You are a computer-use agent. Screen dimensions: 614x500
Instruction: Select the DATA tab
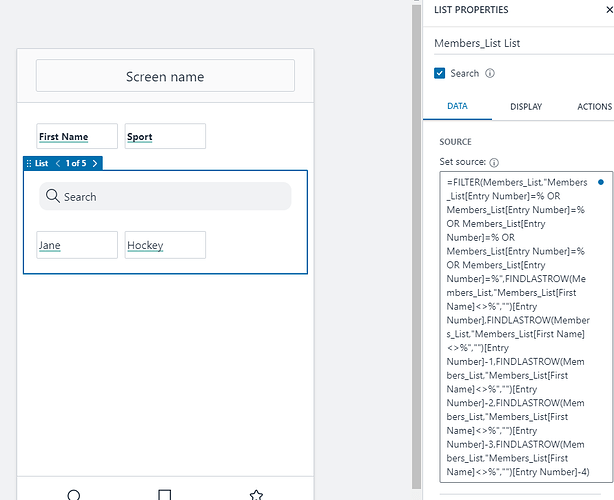(457, 106)
